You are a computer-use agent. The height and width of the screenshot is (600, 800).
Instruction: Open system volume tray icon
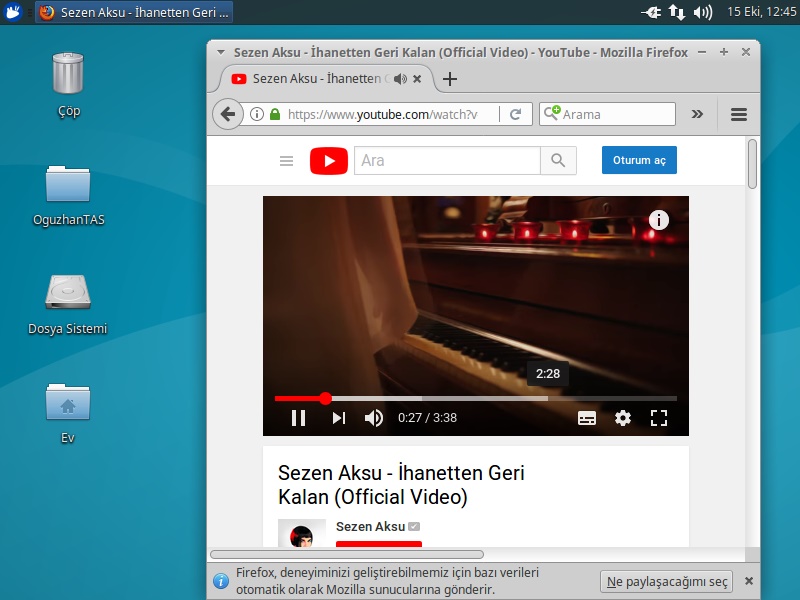pos(703,12)
